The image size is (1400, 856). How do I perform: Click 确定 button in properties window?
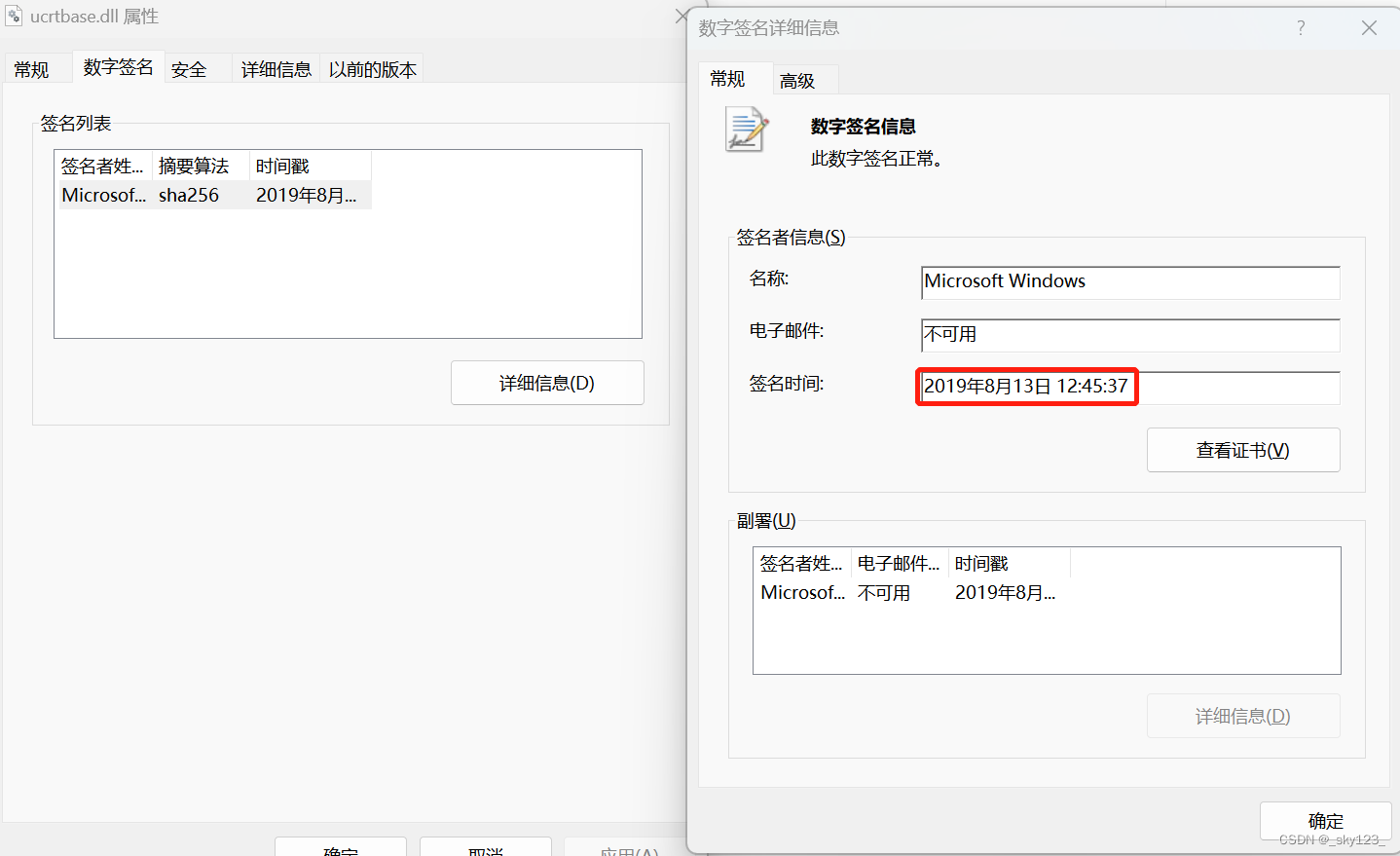[341, 847]
